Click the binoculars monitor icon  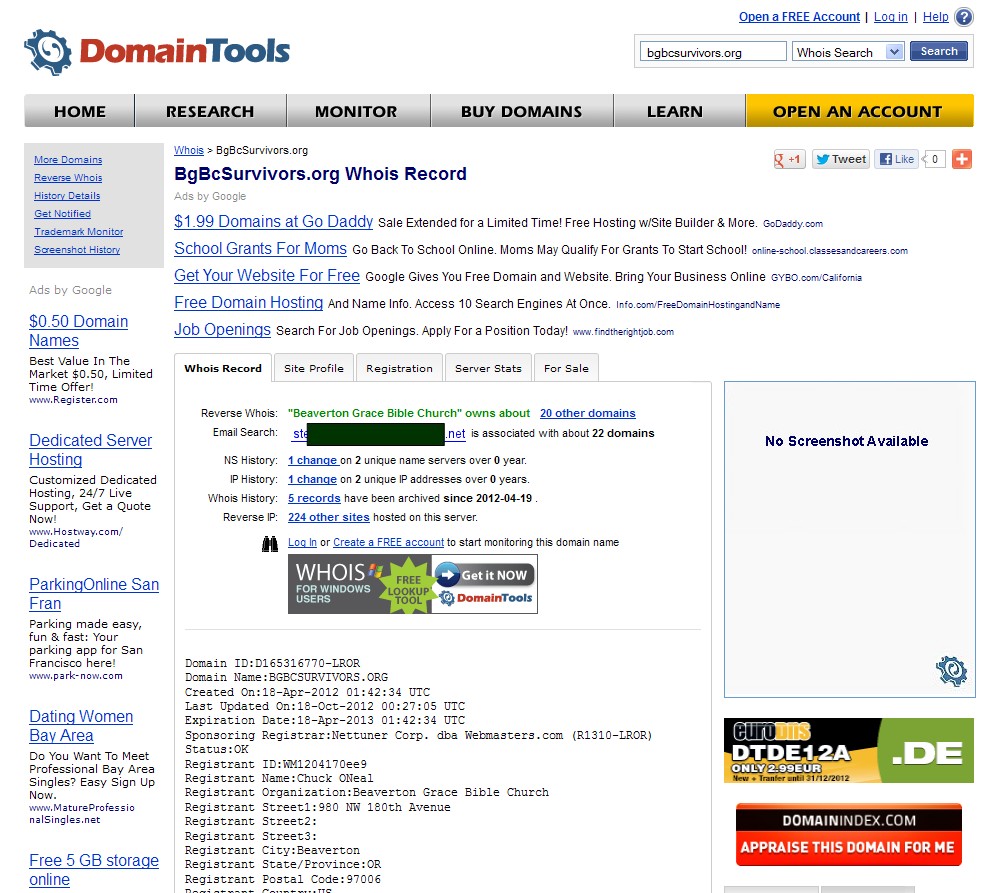(x=270, y=543)
